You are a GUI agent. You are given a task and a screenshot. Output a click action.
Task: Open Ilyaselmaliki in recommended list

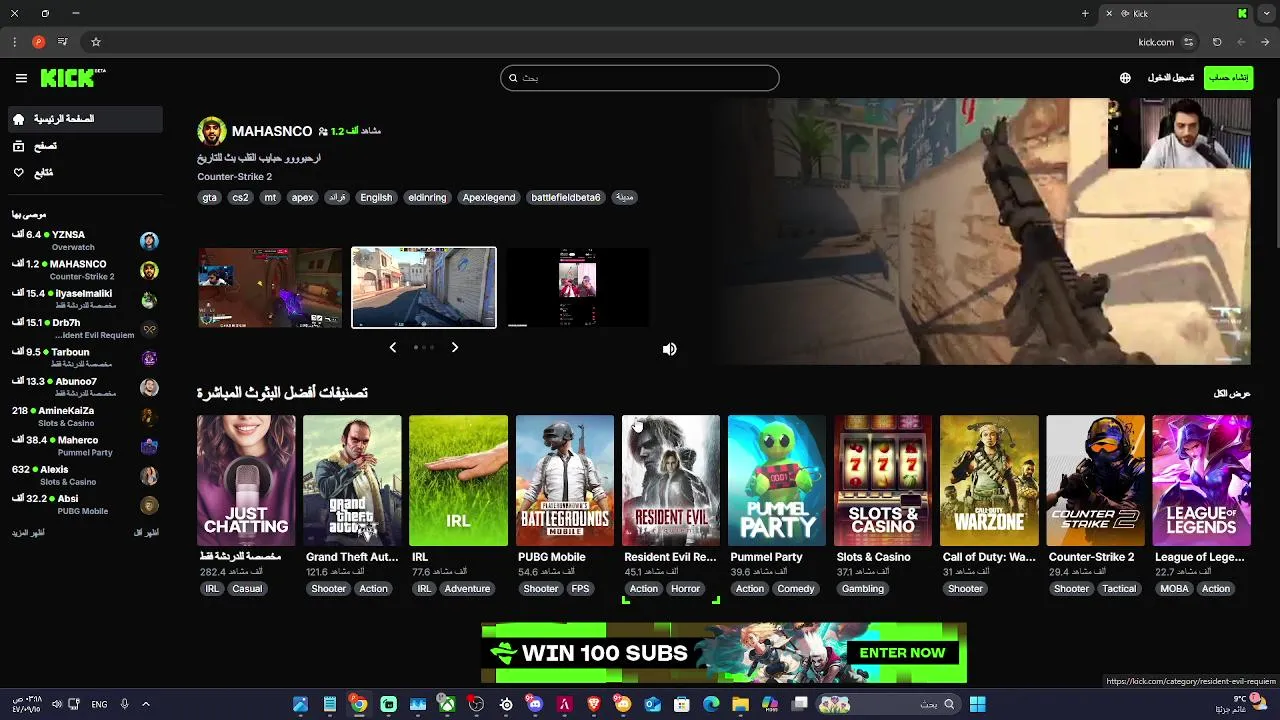point(85,299)
